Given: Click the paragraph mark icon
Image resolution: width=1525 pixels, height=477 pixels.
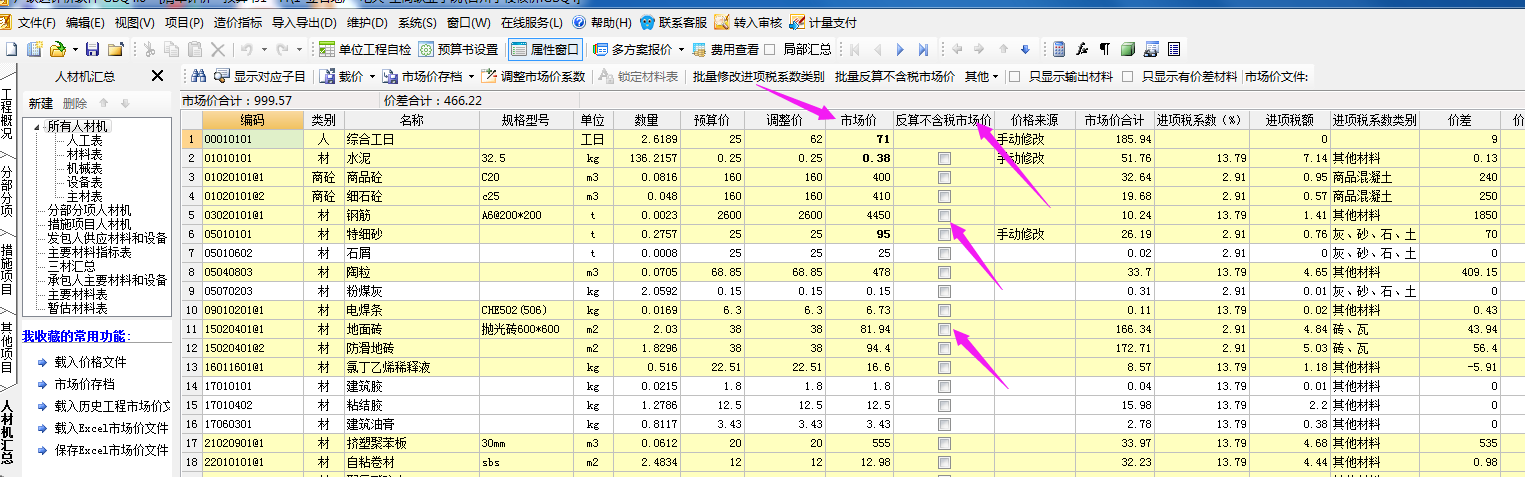Looking at the screenshot, I should pyautogui.click(x=1105, y=49).
